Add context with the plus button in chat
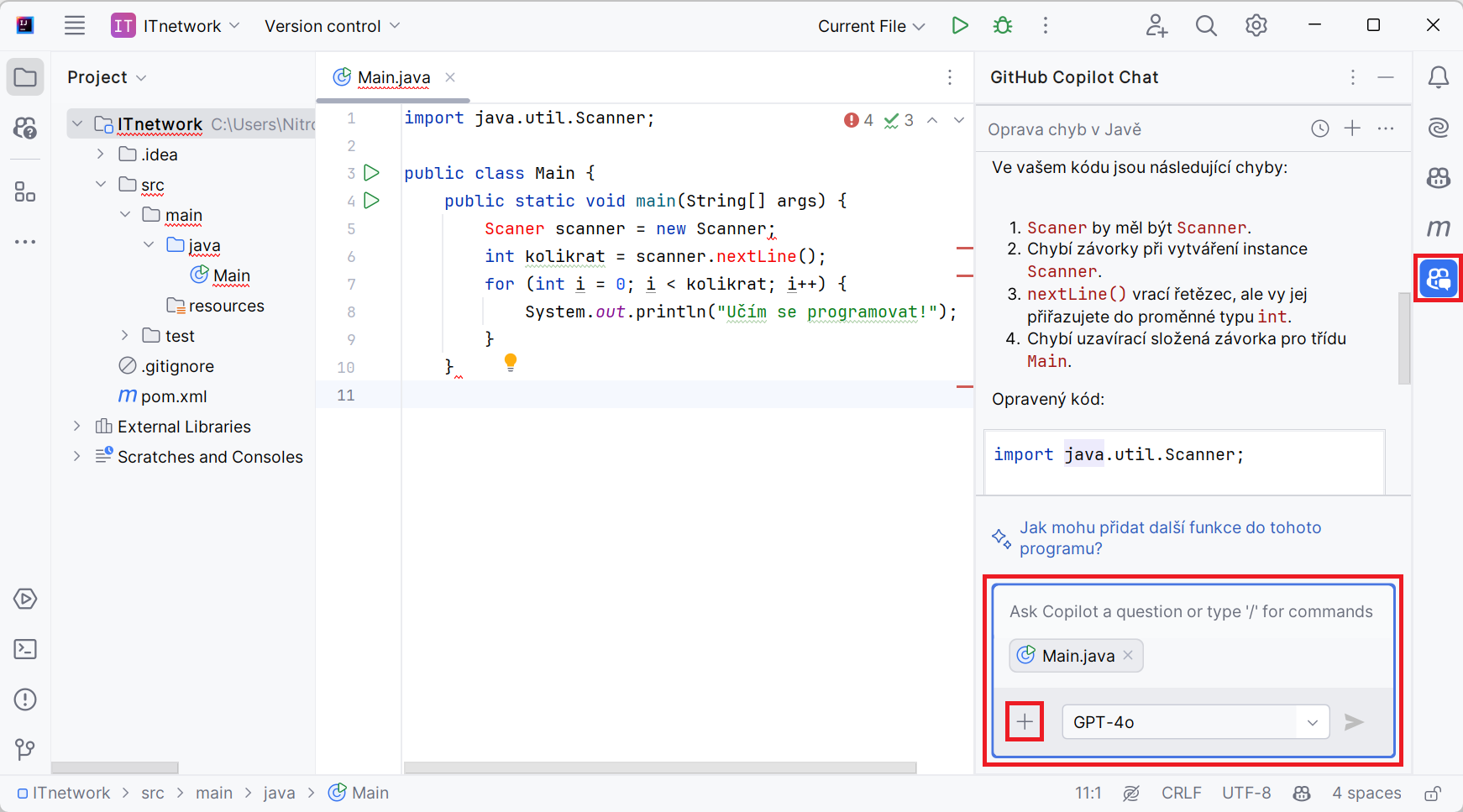Image resolution: width=1463 pixels, height=812 pixels. coord(1025,722)
